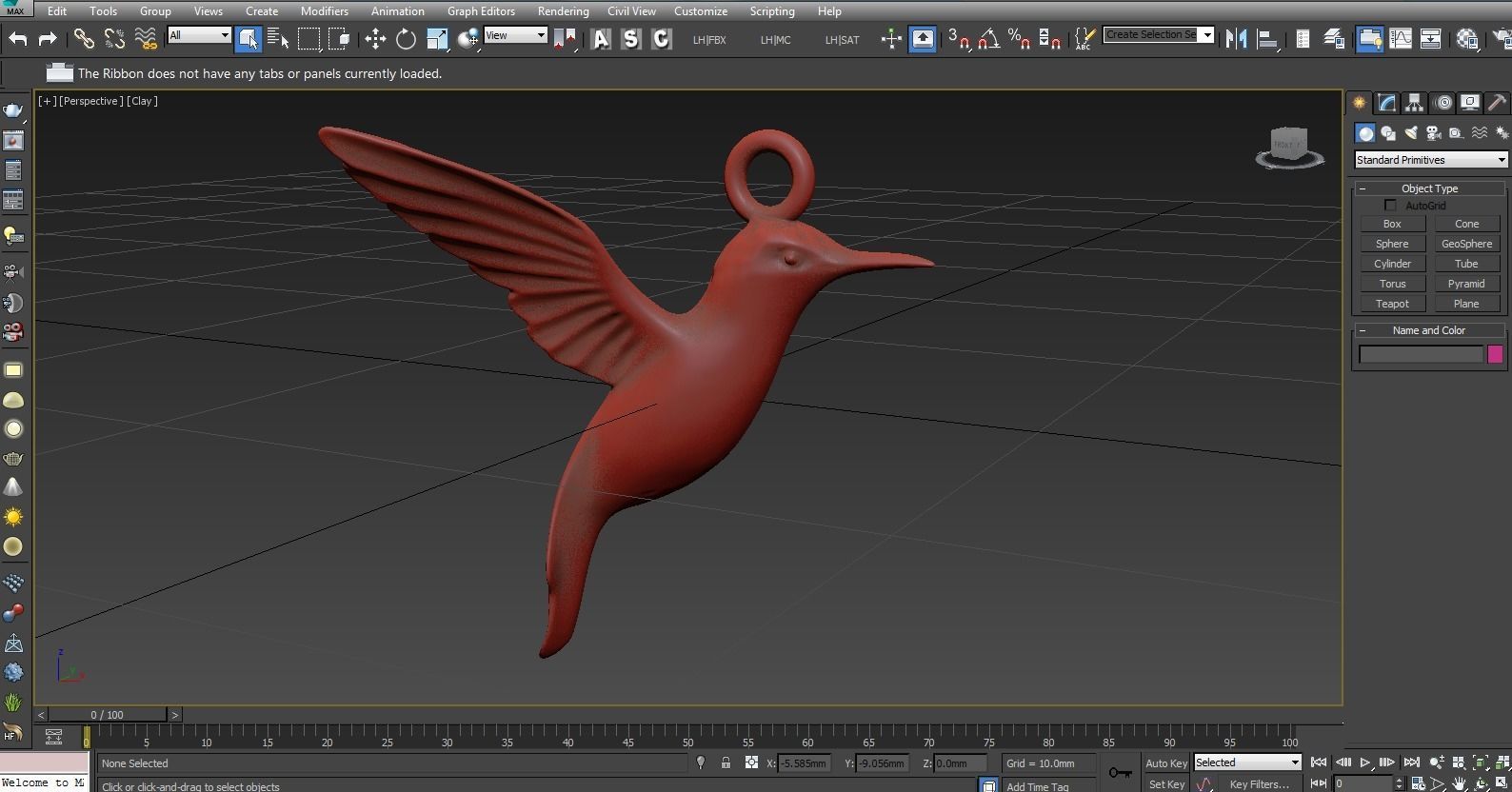The height and width of the screenshot is (792, 1512).
Task: Open viewport plus menu label
Action: click(x=46, y=101)
